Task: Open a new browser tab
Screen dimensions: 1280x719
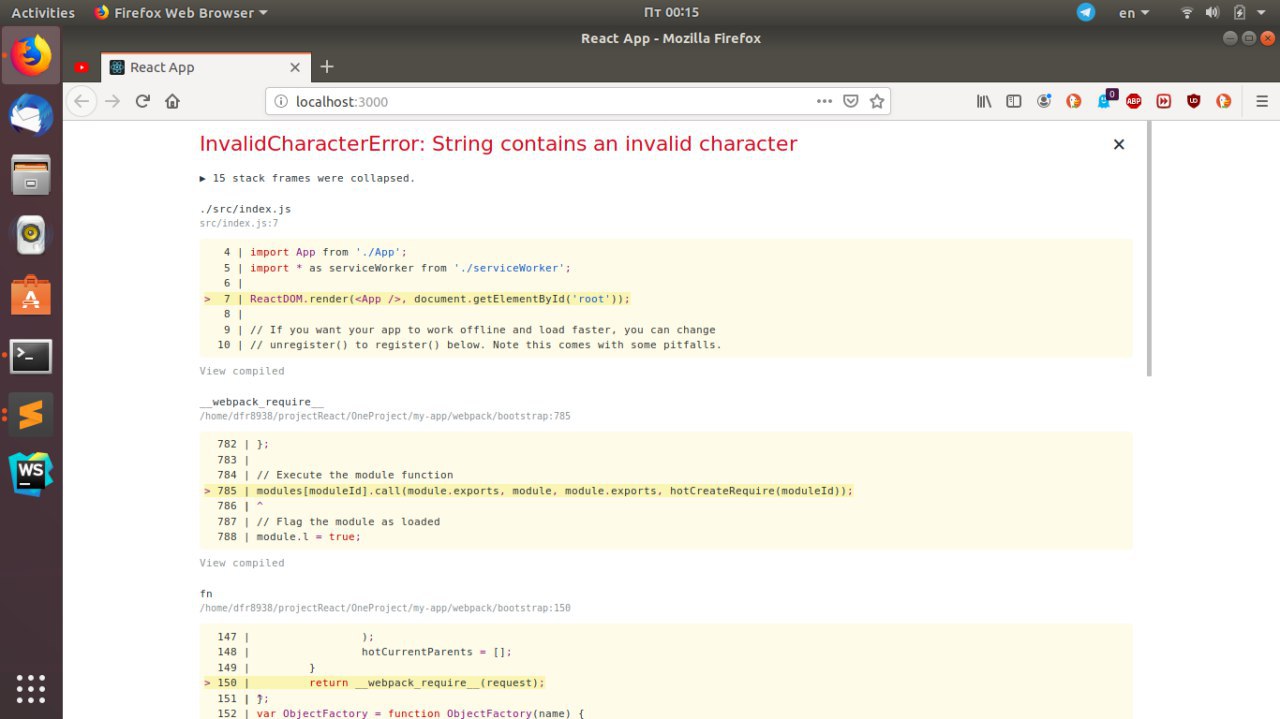Action: pos(327,67)
